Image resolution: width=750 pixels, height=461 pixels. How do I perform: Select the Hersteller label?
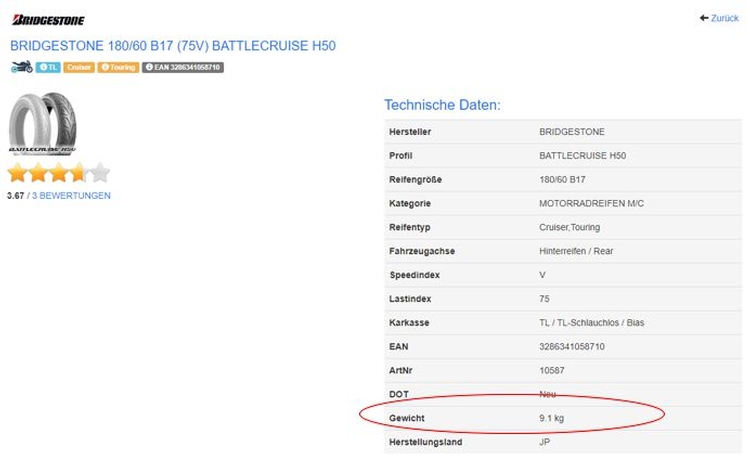coord(410,132)
